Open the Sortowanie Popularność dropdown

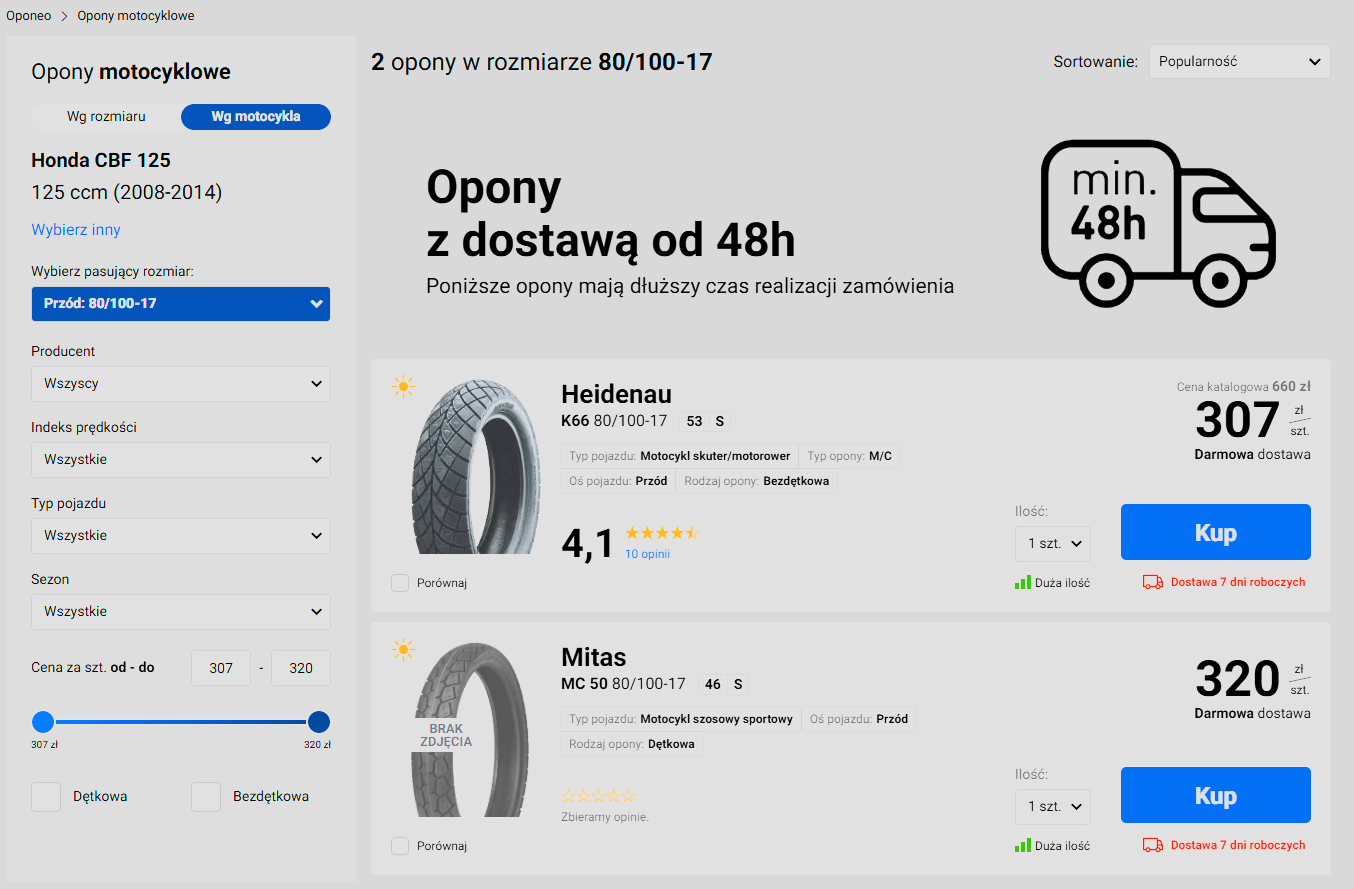click(1239, 61)
